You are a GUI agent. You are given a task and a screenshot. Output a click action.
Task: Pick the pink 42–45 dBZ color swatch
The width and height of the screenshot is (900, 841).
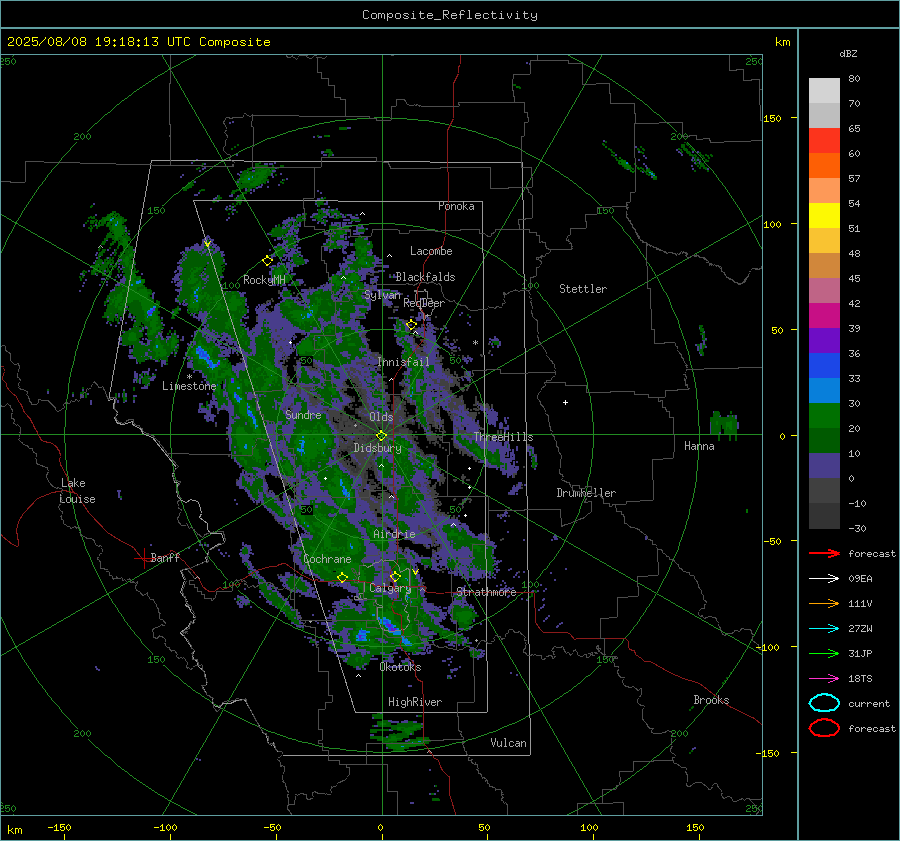pos(824,290)
